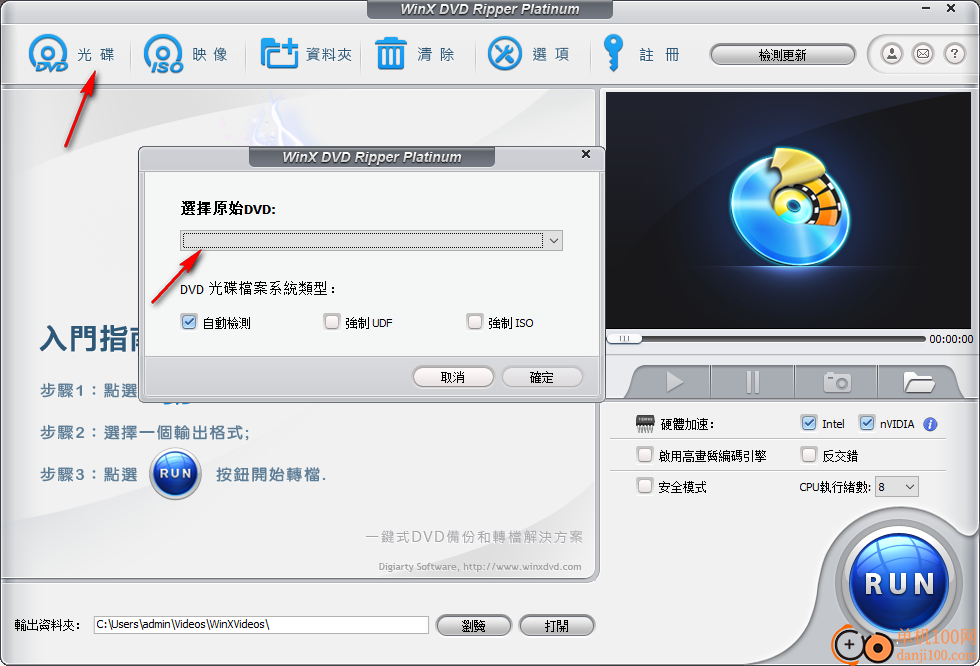Click 資料夾 toolbar label
Viewport: 980px width, 666px height.
[329, 55]
